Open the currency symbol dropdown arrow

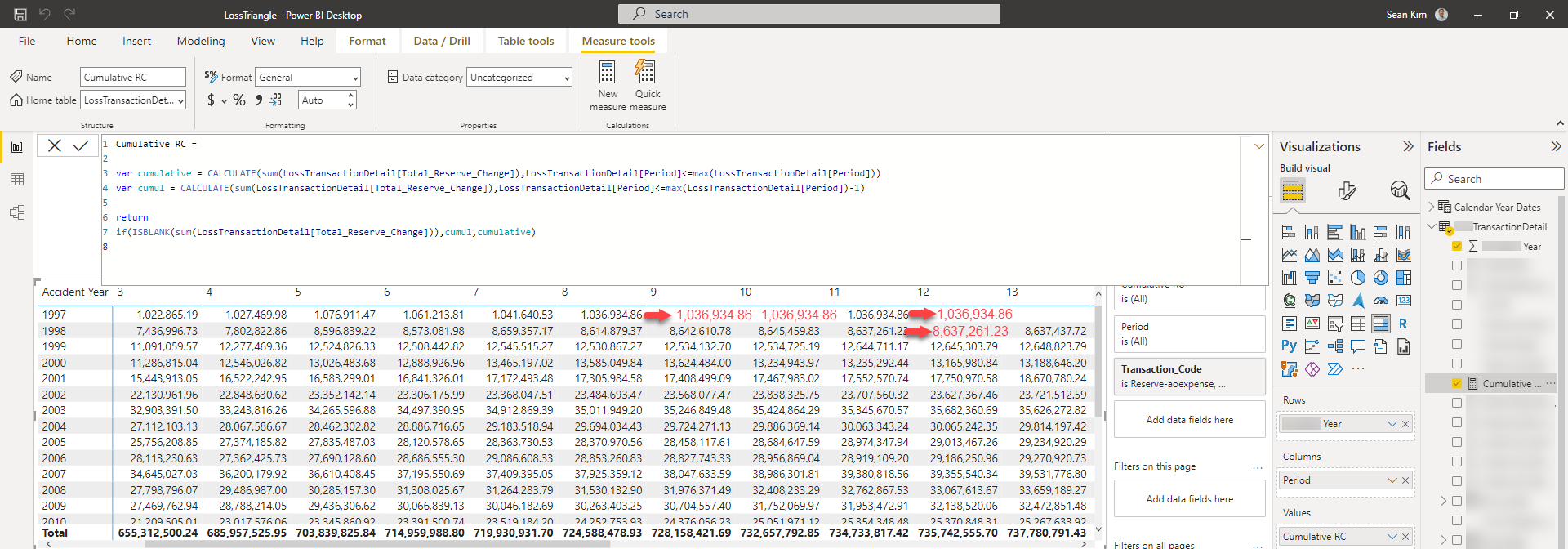pos(224,101)
